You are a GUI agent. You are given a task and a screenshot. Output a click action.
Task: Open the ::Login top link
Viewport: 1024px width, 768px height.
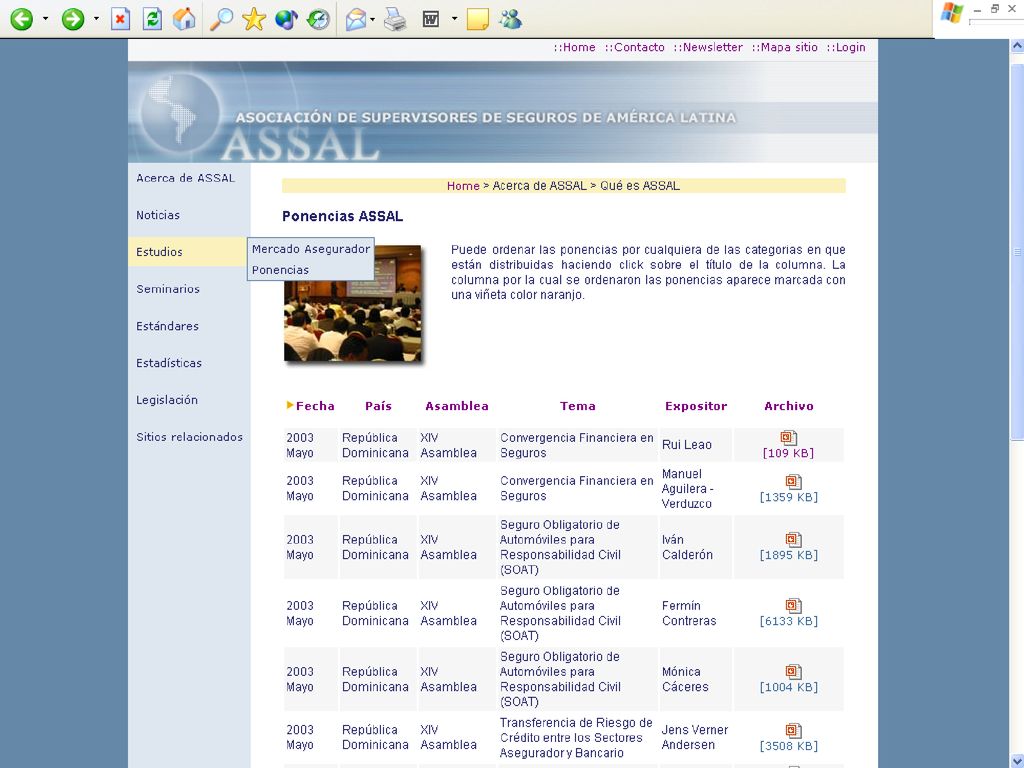(x=846, y=47)
